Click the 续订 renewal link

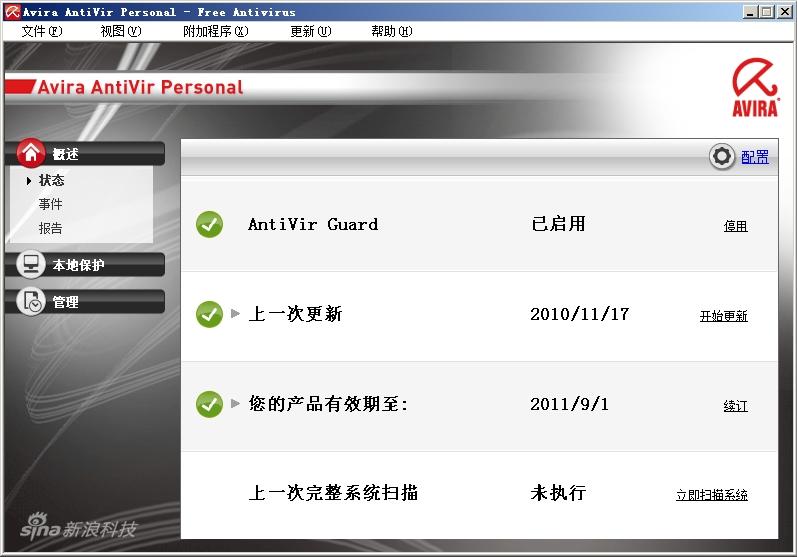(735, 406)
